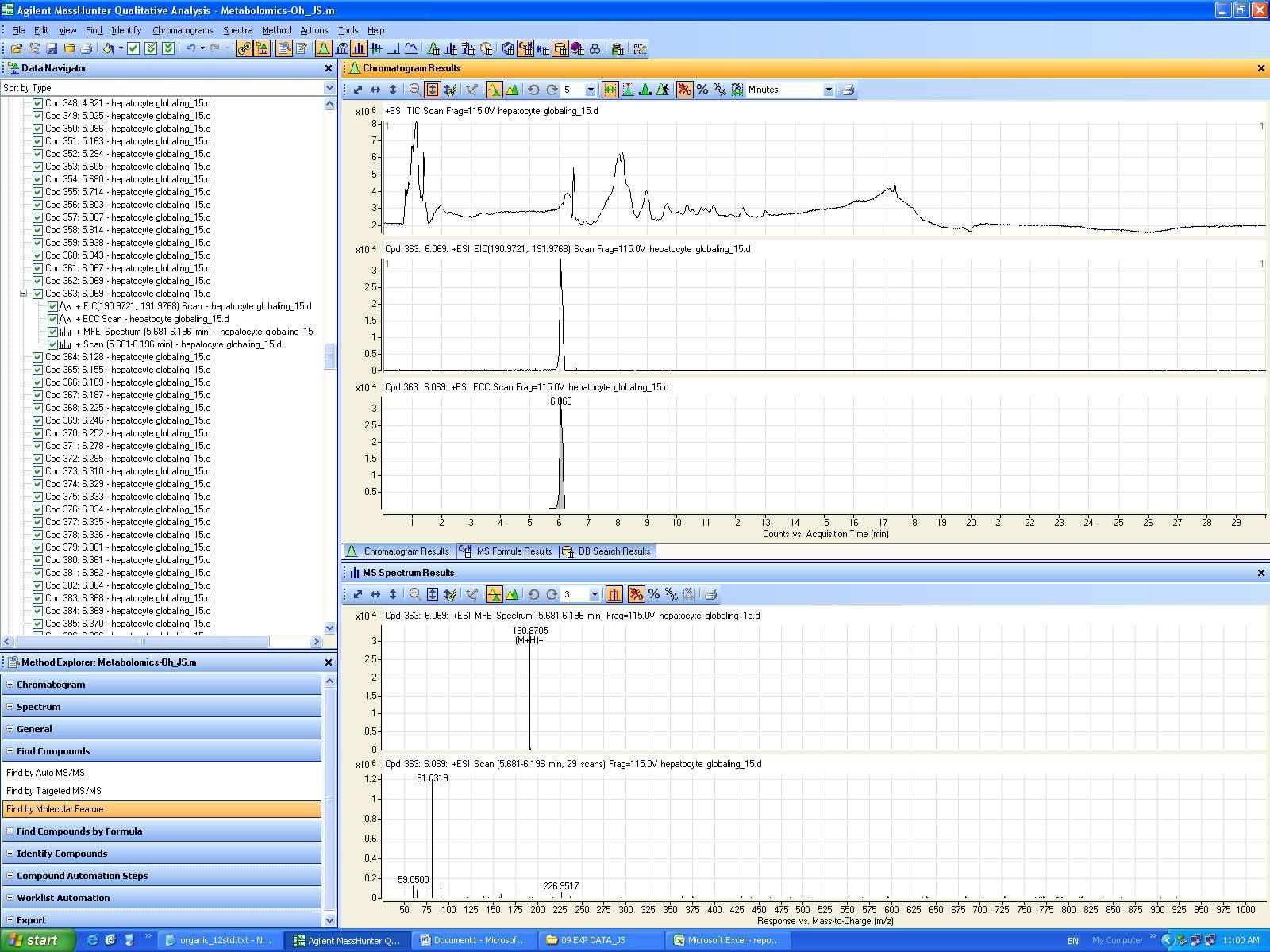1270x952 pixels.
Task: Open the Minutes units dropdown
Action: pos(829,90)
